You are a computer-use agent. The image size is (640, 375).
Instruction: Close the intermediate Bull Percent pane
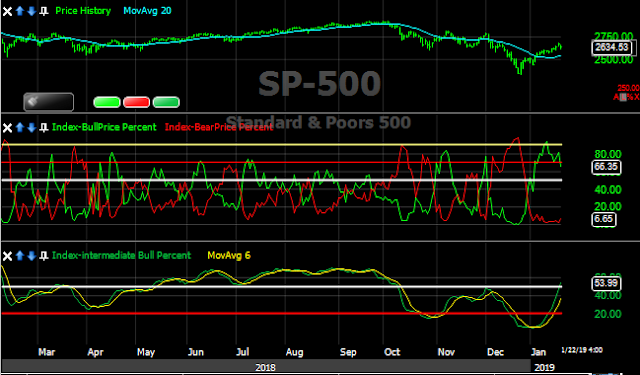click(x=7, y=256)
